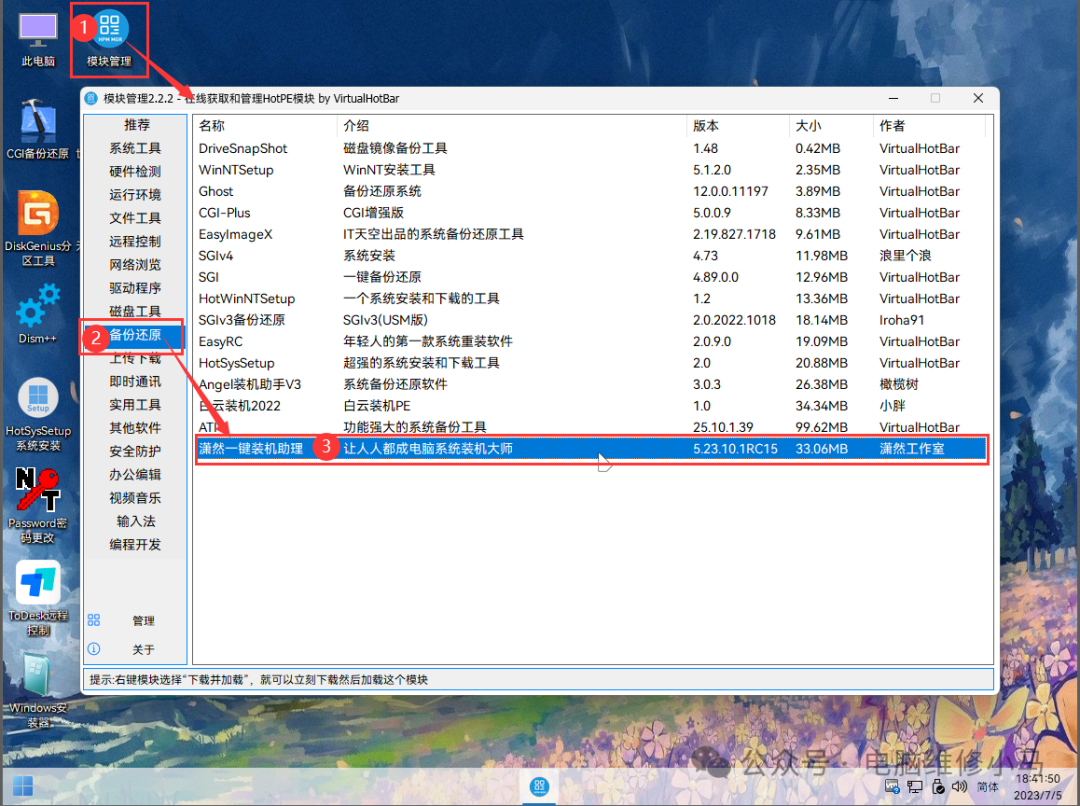Sort by the 作者 column header

(930, 125)
